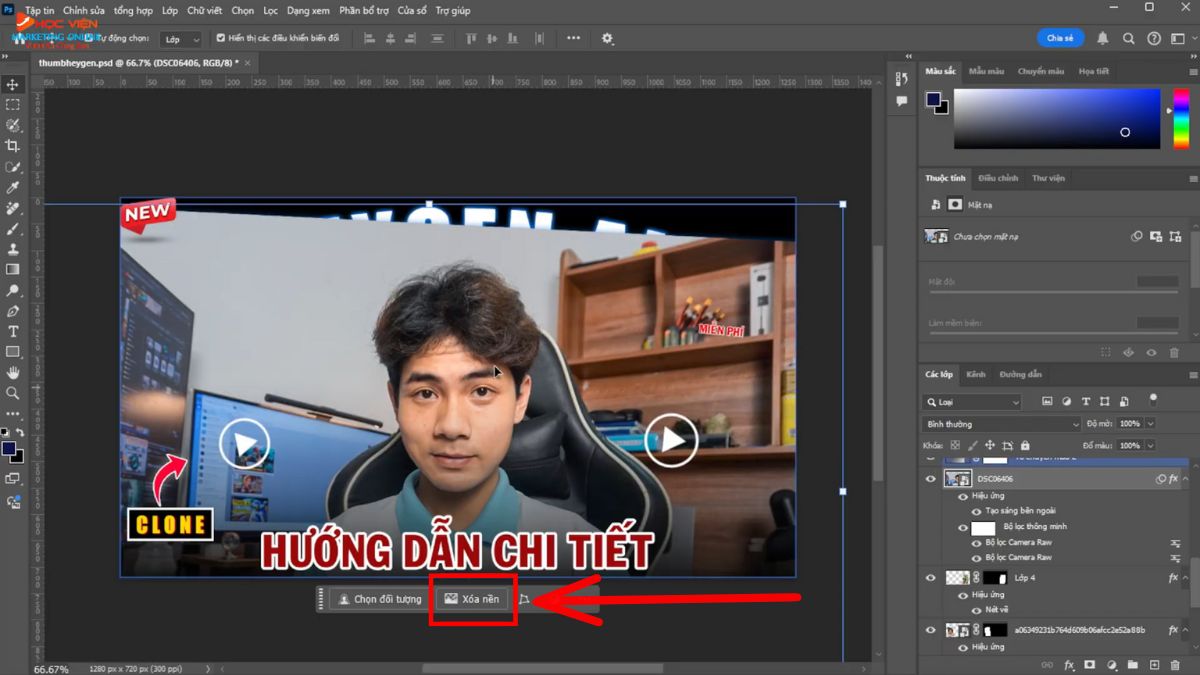Hide the Lớp 4 layer
The width and height of the screenshot is (1200, 675).
pos(930,578)
